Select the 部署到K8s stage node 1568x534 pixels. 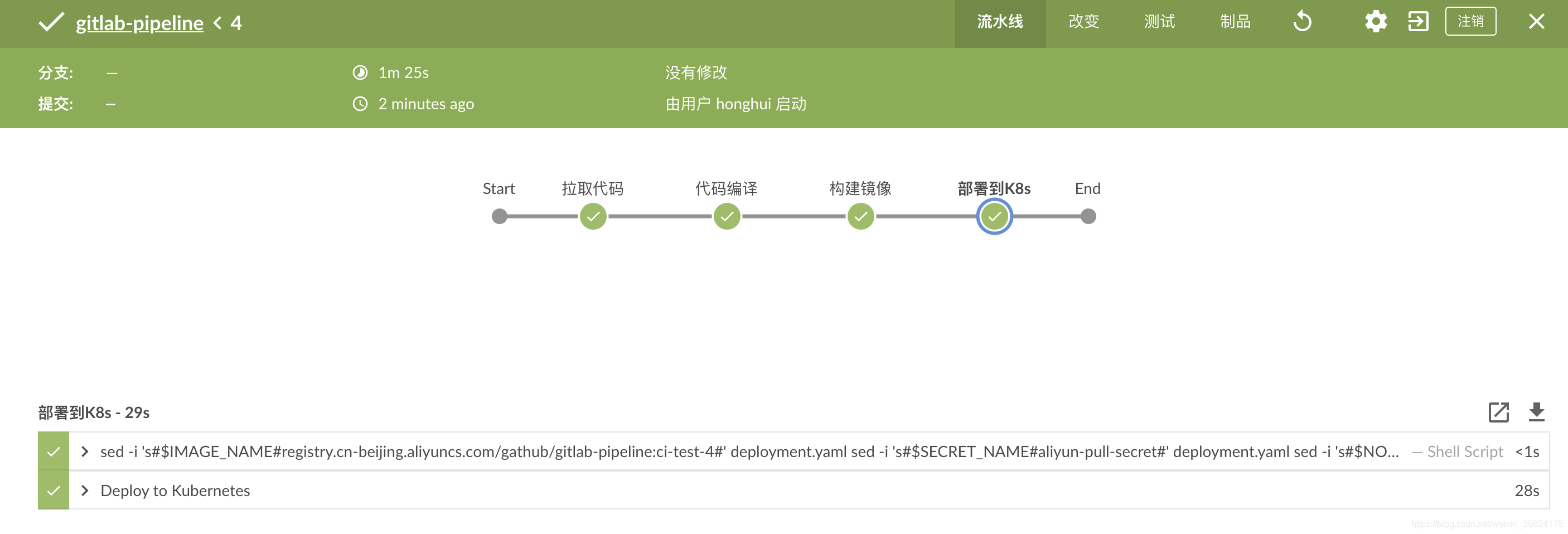[995, 216]
